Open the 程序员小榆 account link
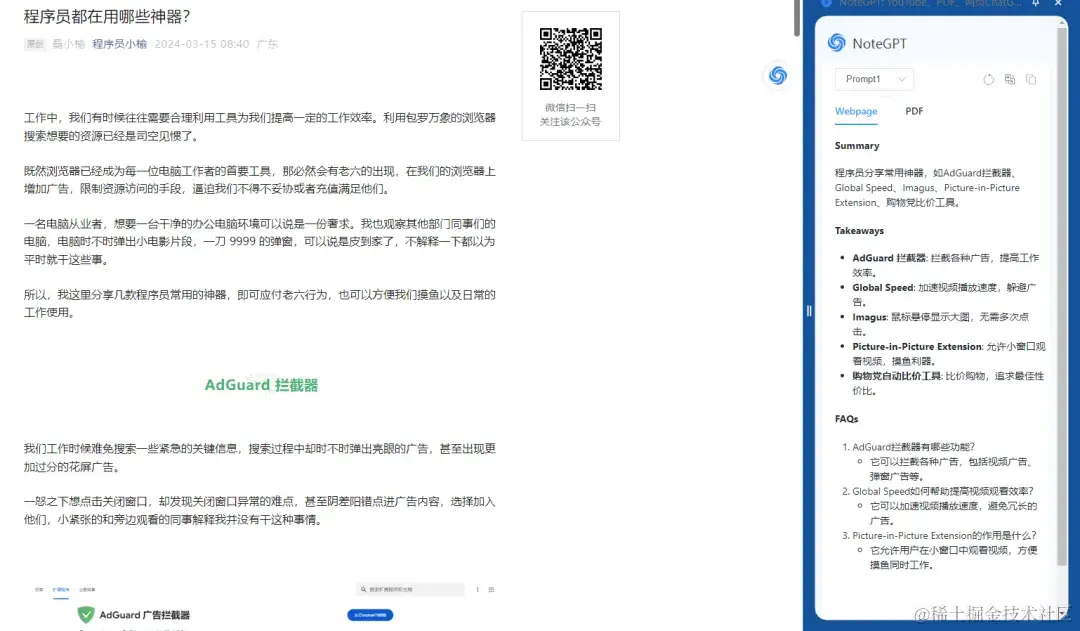Viewport: 1080px width, 631px height. [x=119, y=44]
